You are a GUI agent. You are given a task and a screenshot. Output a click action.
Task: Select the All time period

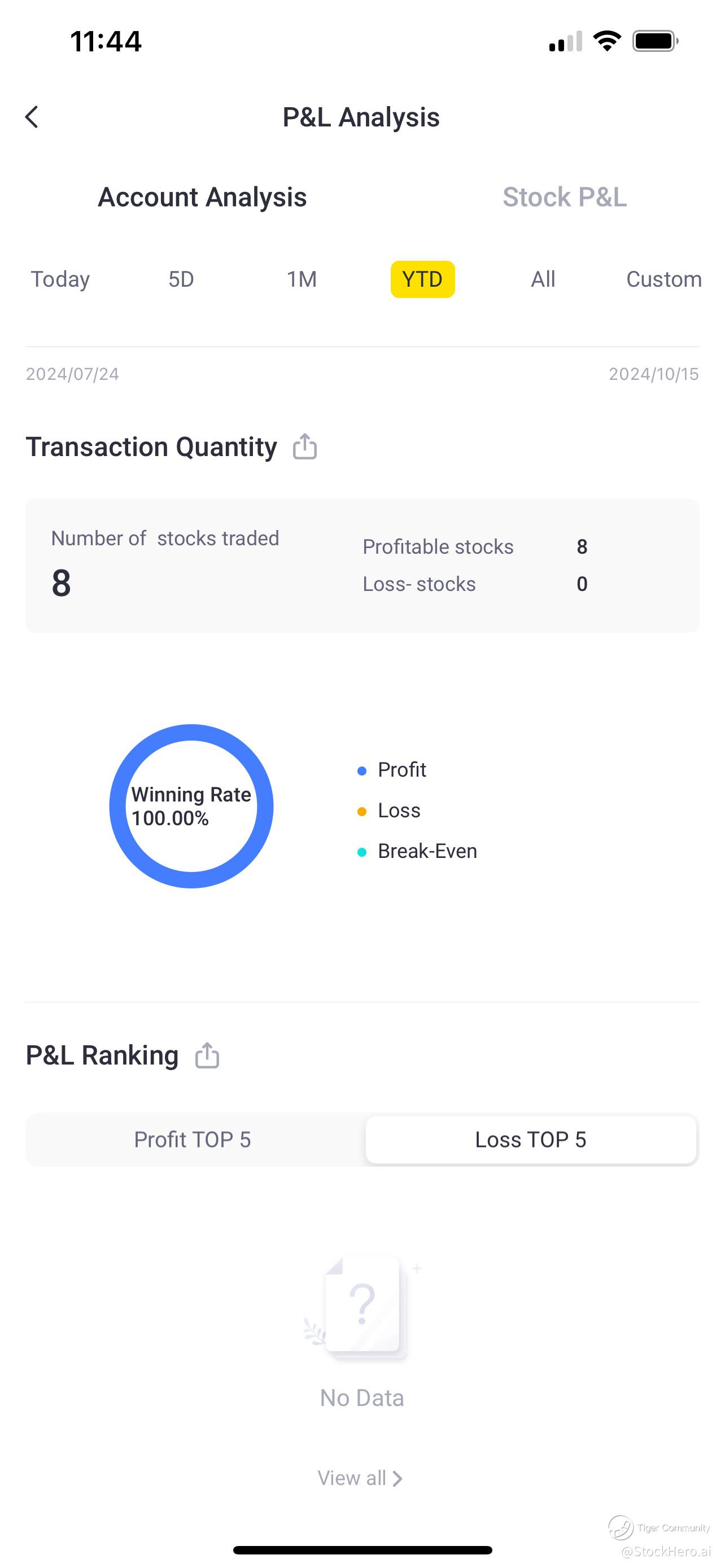(543, 279)
